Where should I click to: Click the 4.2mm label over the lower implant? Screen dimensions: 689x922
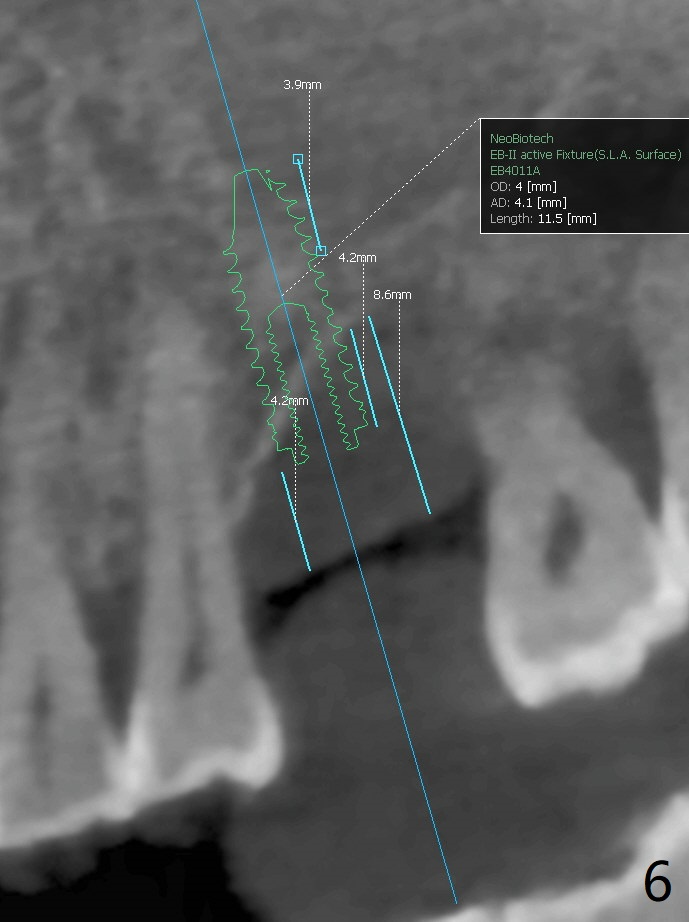289,401
